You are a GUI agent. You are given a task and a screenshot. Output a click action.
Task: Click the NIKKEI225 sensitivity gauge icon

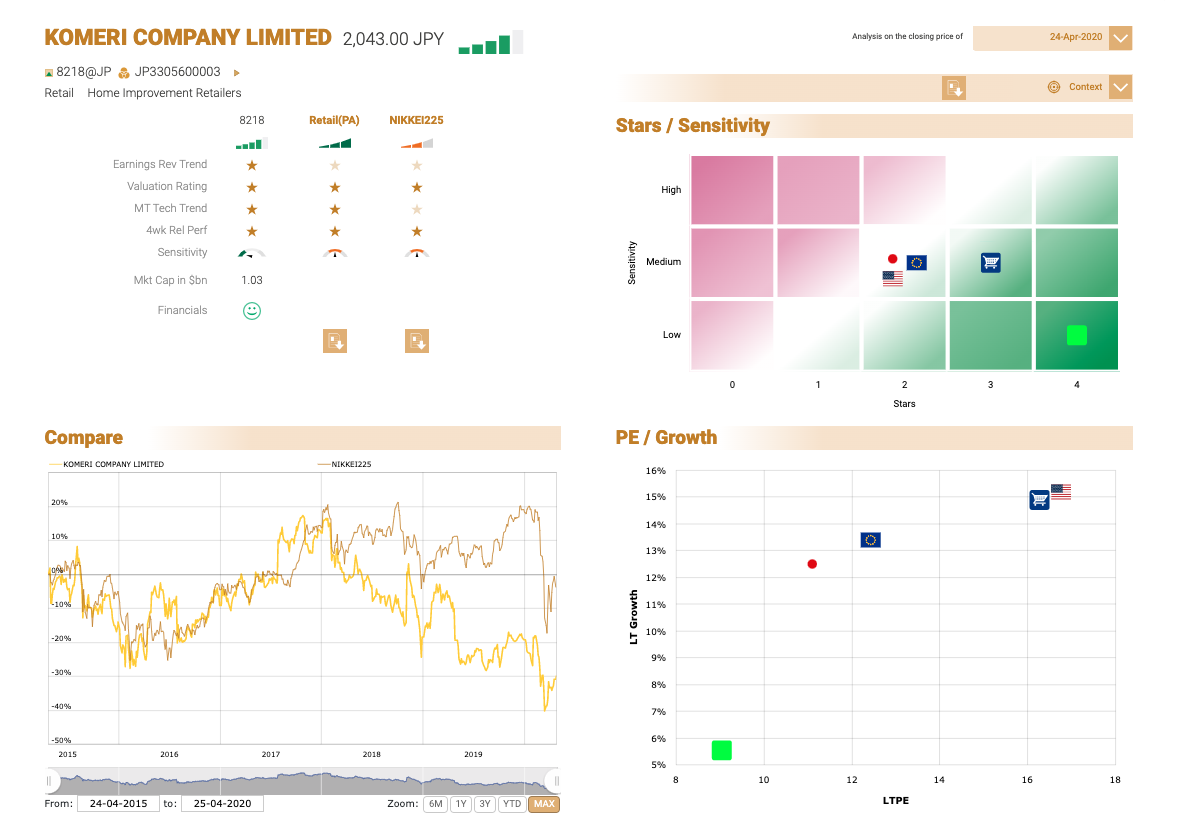(x=417, y=254)
